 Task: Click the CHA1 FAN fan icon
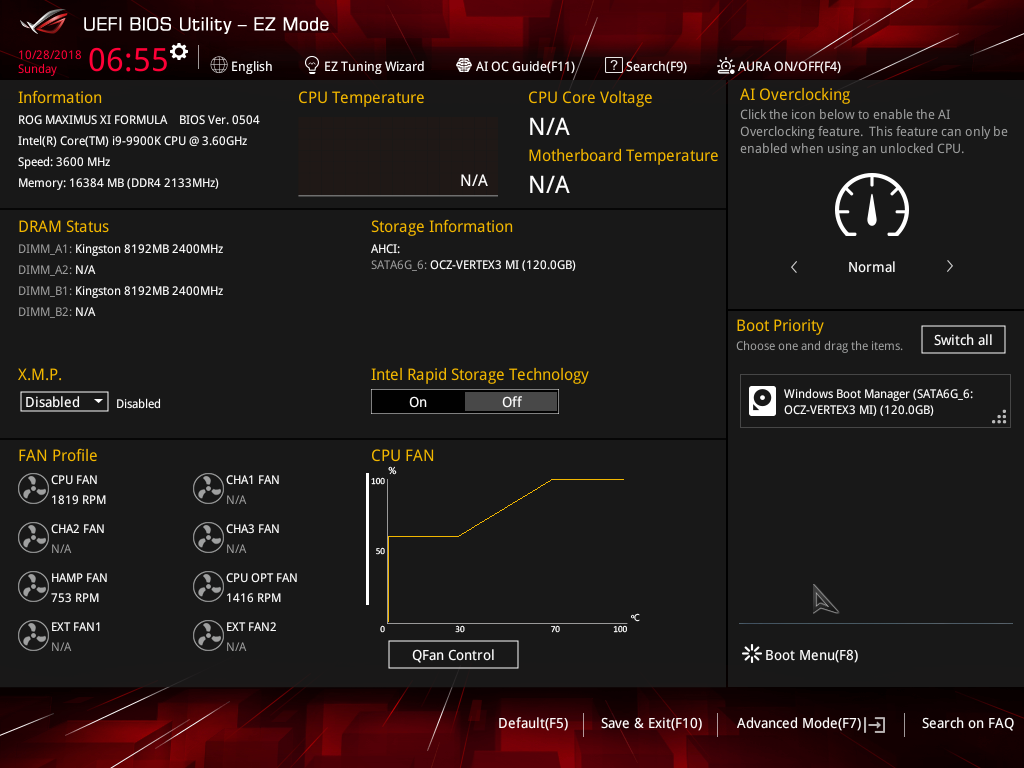(x=208, y=488)
